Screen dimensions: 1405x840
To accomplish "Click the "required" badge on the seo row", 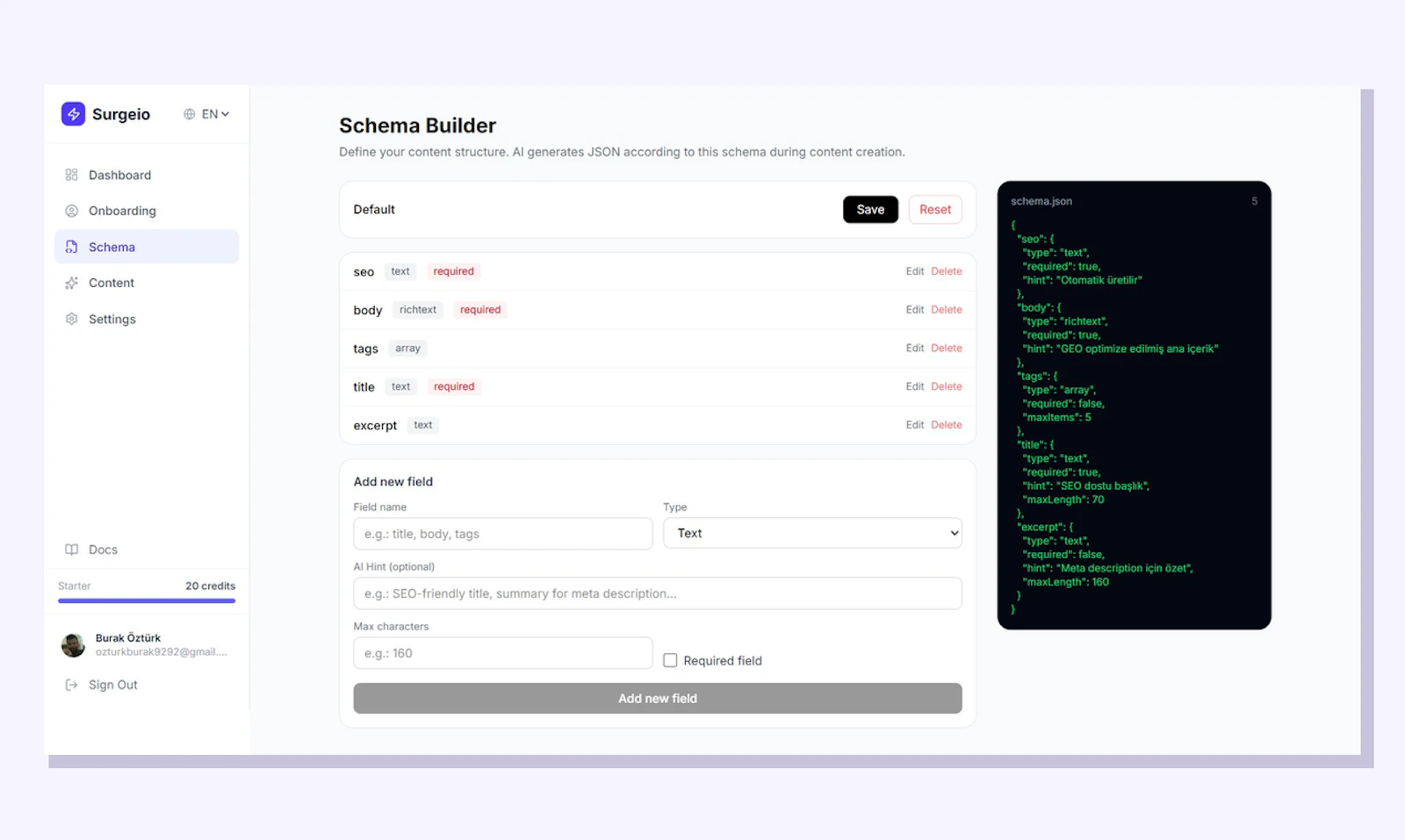I will point(453,271).
